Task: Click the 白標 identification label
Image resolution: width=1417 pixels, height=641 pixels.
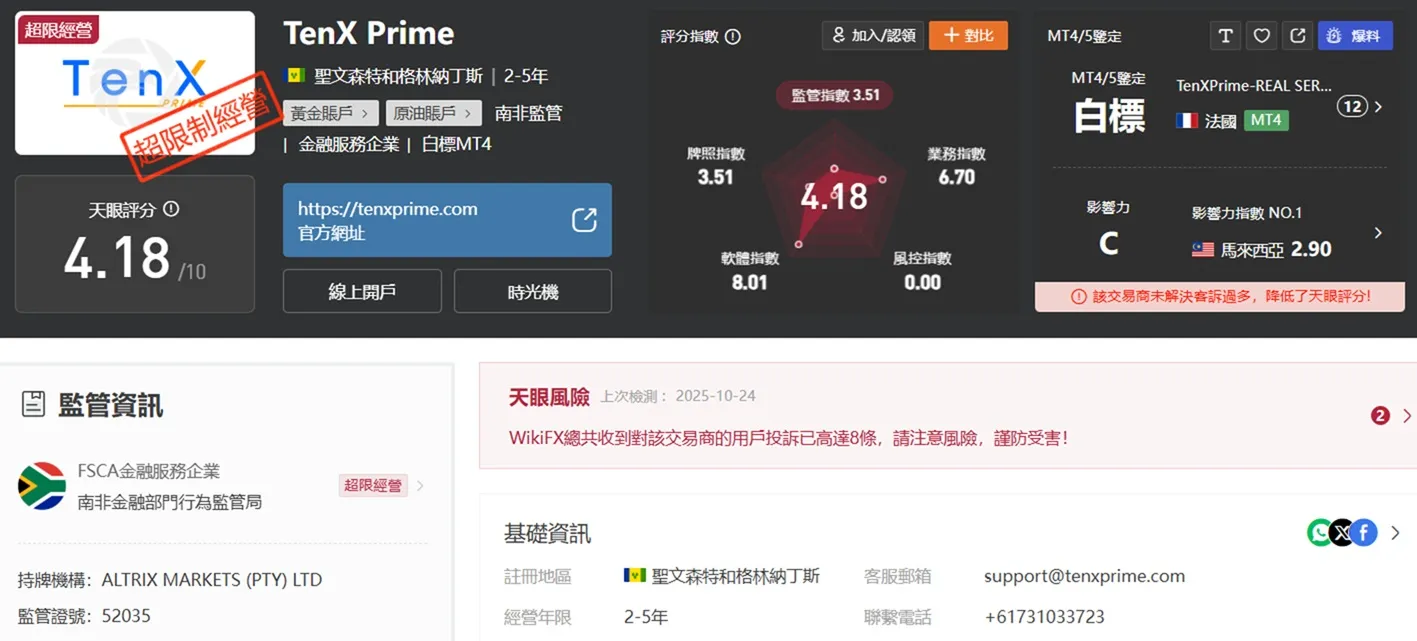Action: pyautogui.click(x=1109, y=116)
